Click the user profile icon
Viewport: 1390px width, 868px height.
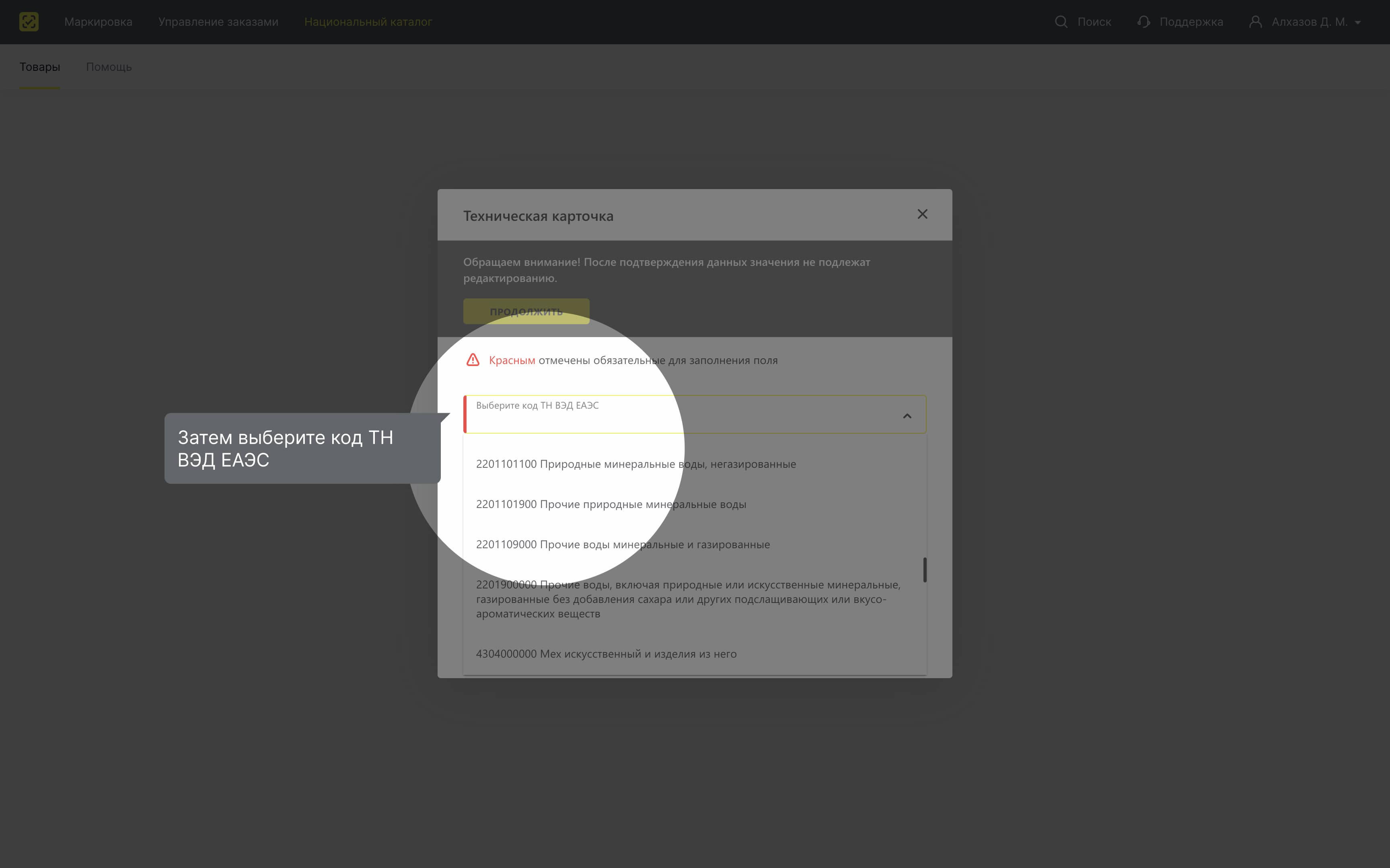[x=1256, y=22]
